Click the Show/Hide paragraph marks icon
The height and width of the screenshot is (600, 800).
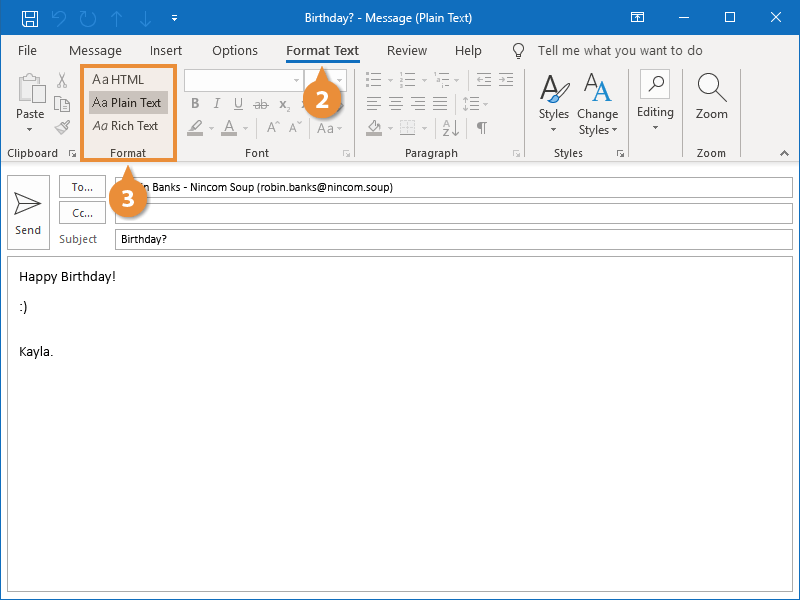click(481, 127)
